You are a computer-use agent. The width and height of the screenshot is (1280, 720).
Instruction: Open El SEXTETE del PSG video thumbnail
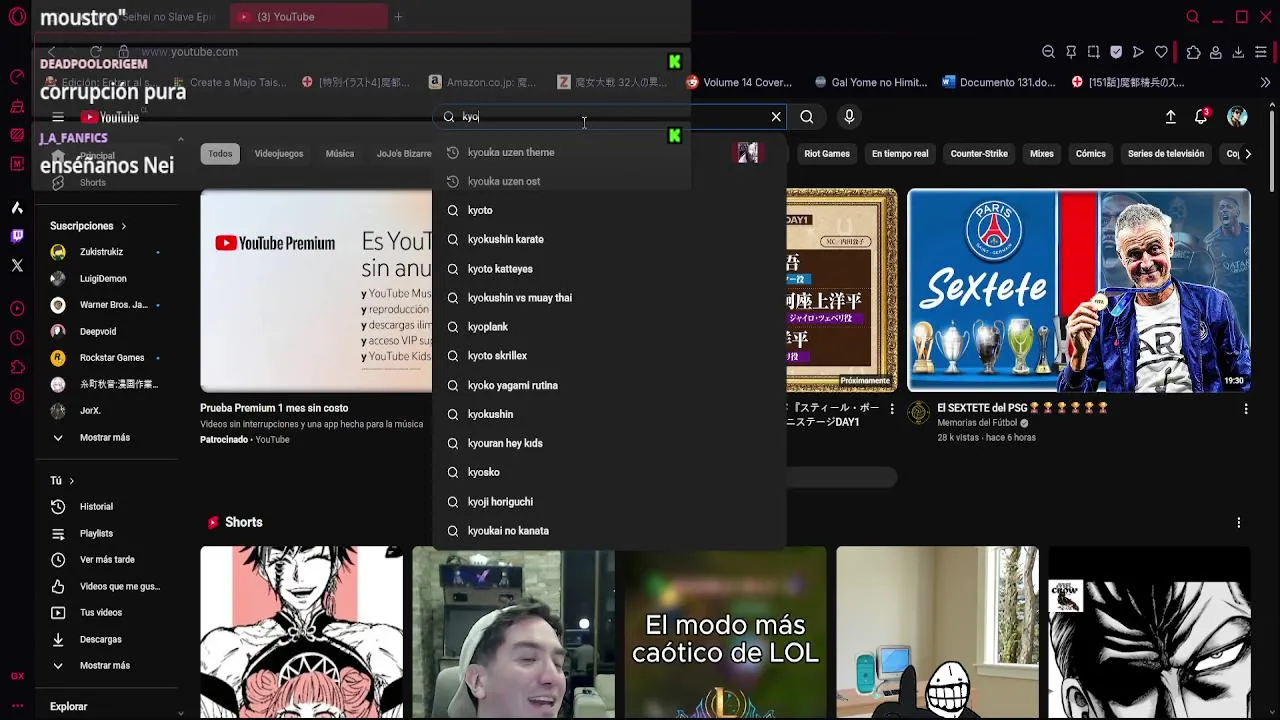coord(1079,290)
